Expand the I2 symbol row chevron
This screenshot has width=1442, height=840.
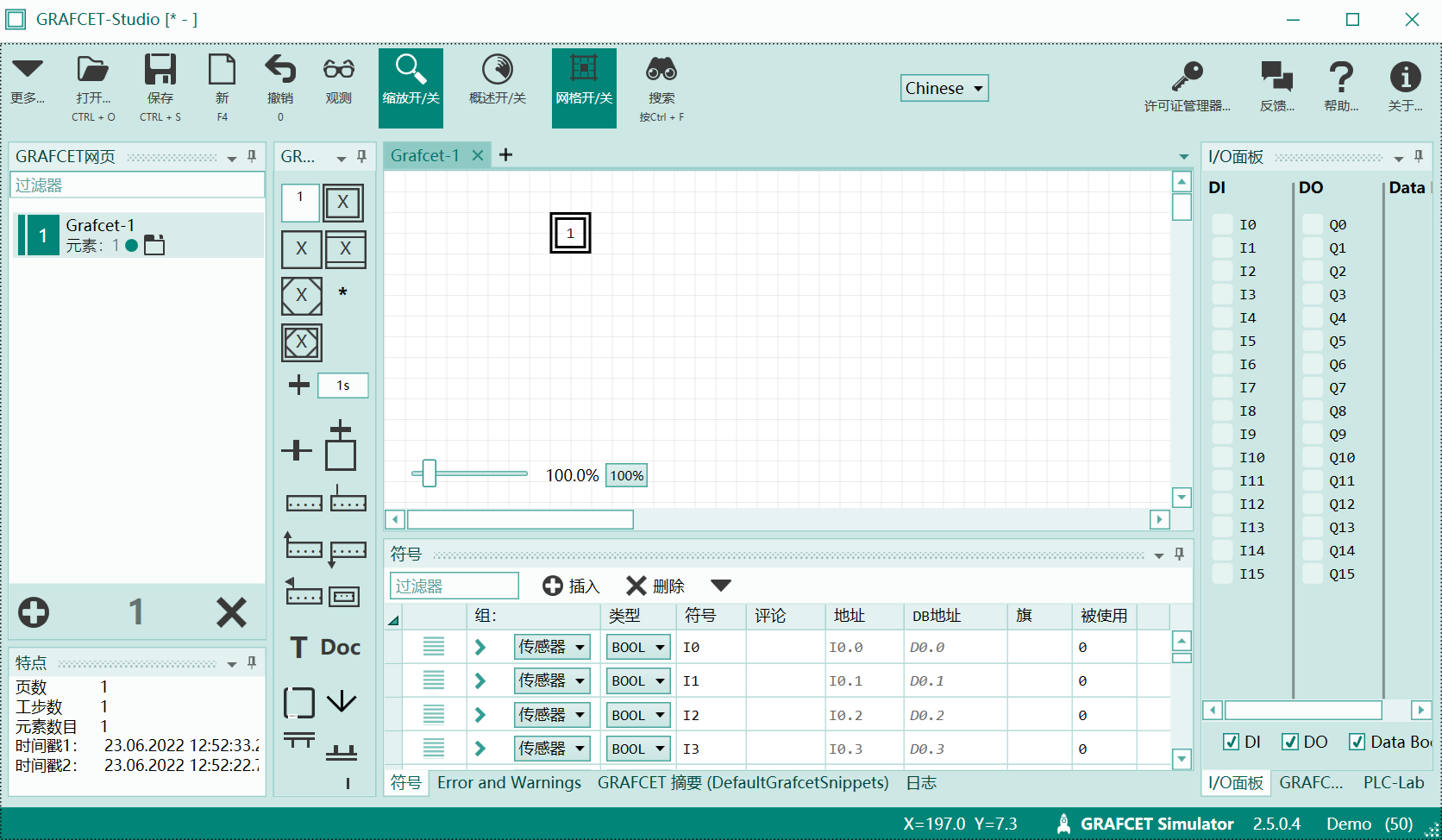coord(480,715)
